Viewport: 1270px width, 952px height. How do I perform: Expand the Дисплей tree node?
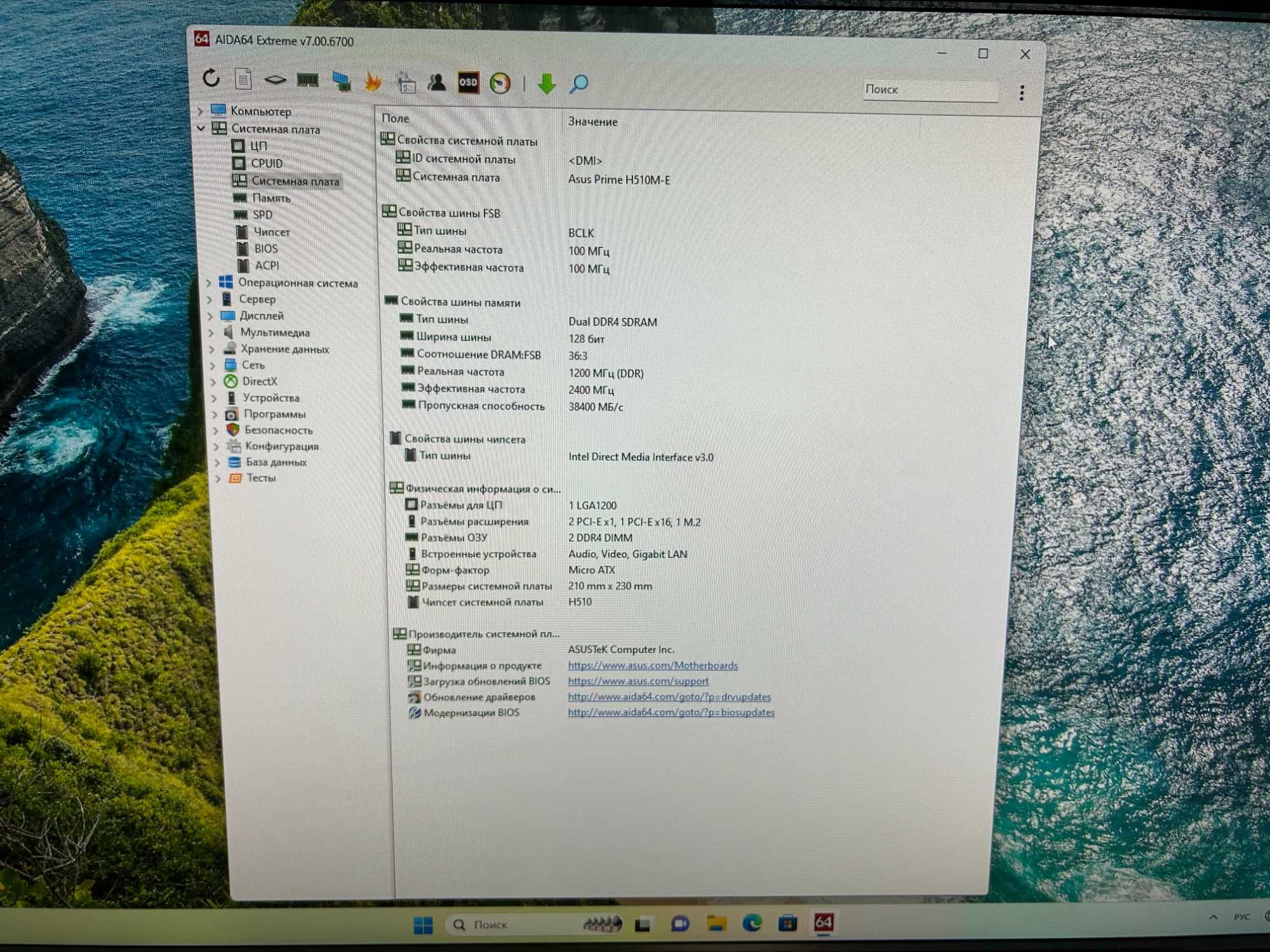(x=211, y=315)
